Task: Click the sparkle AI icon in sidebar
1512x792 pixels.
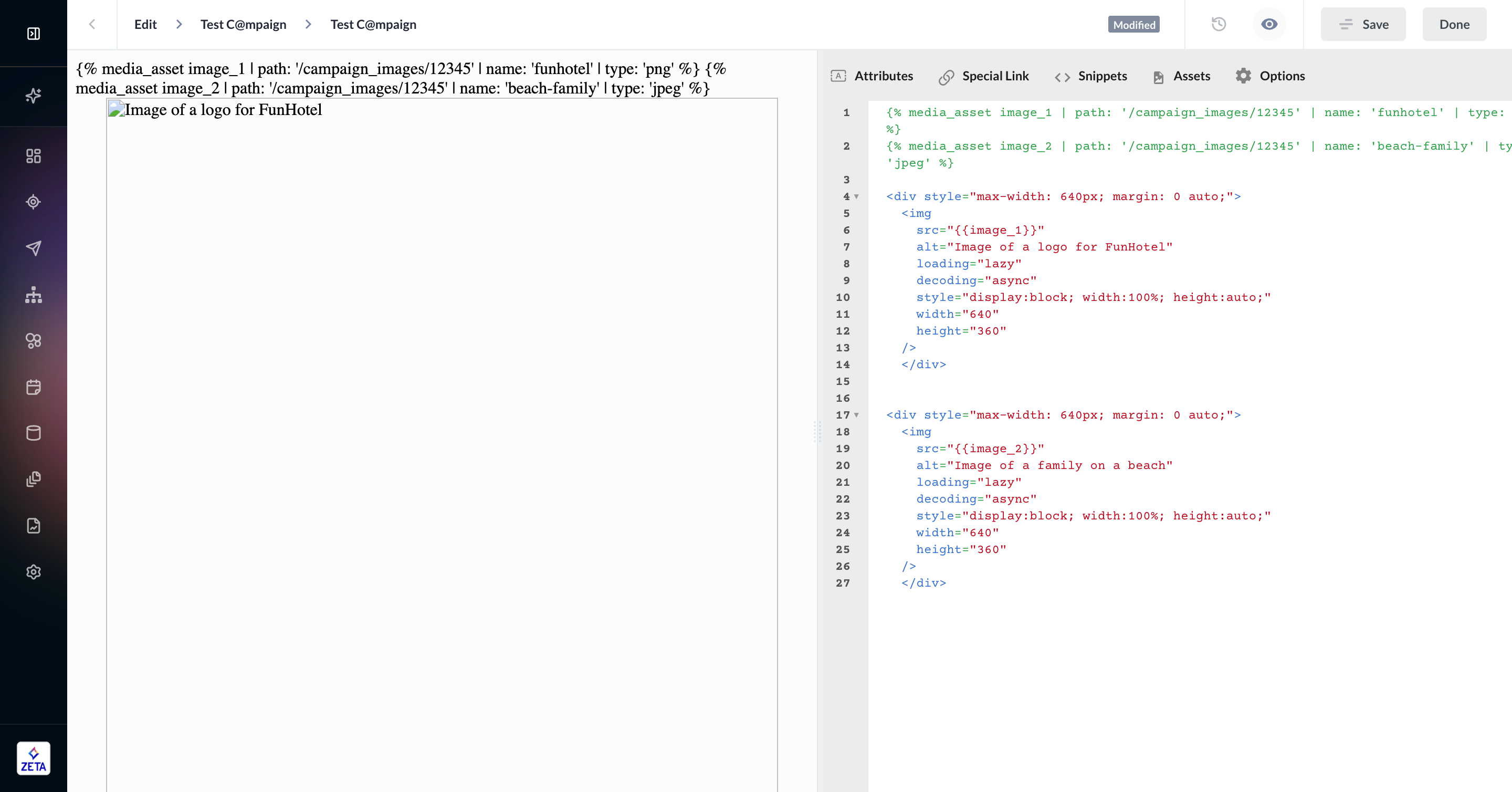Action: point(34,95)
